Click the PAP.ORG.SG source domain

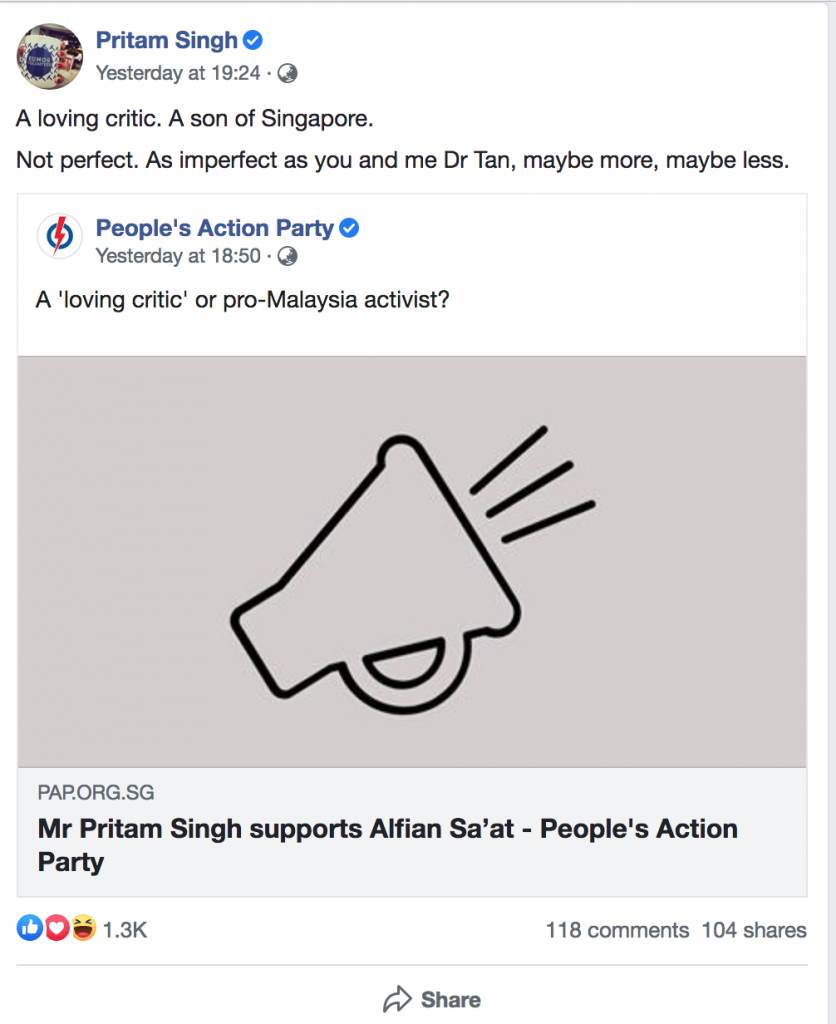[x=96, y=794]
